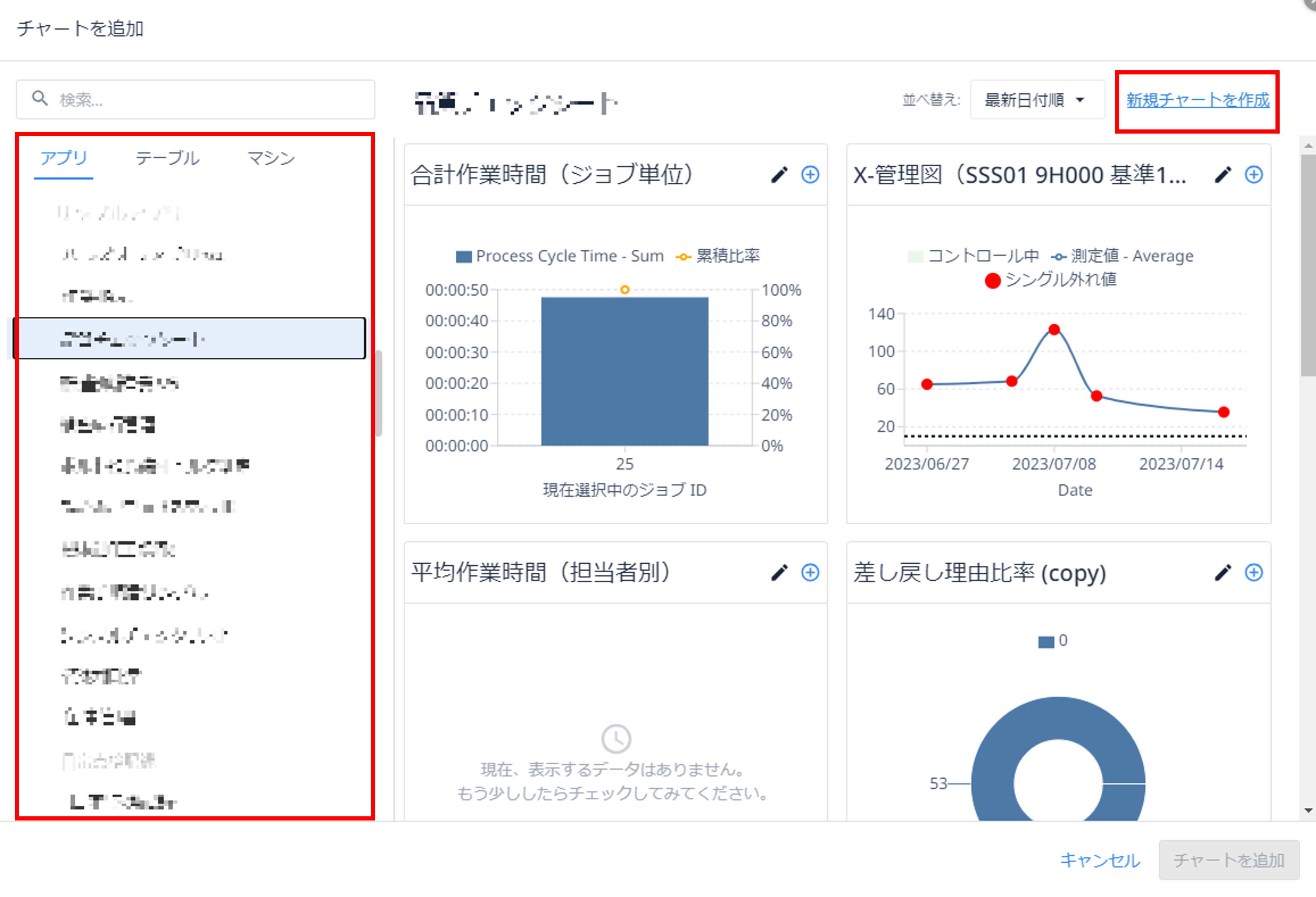Screen dimensions: 1316x897
Task: Switch to the マシン tab
Action: coord(271,158)
